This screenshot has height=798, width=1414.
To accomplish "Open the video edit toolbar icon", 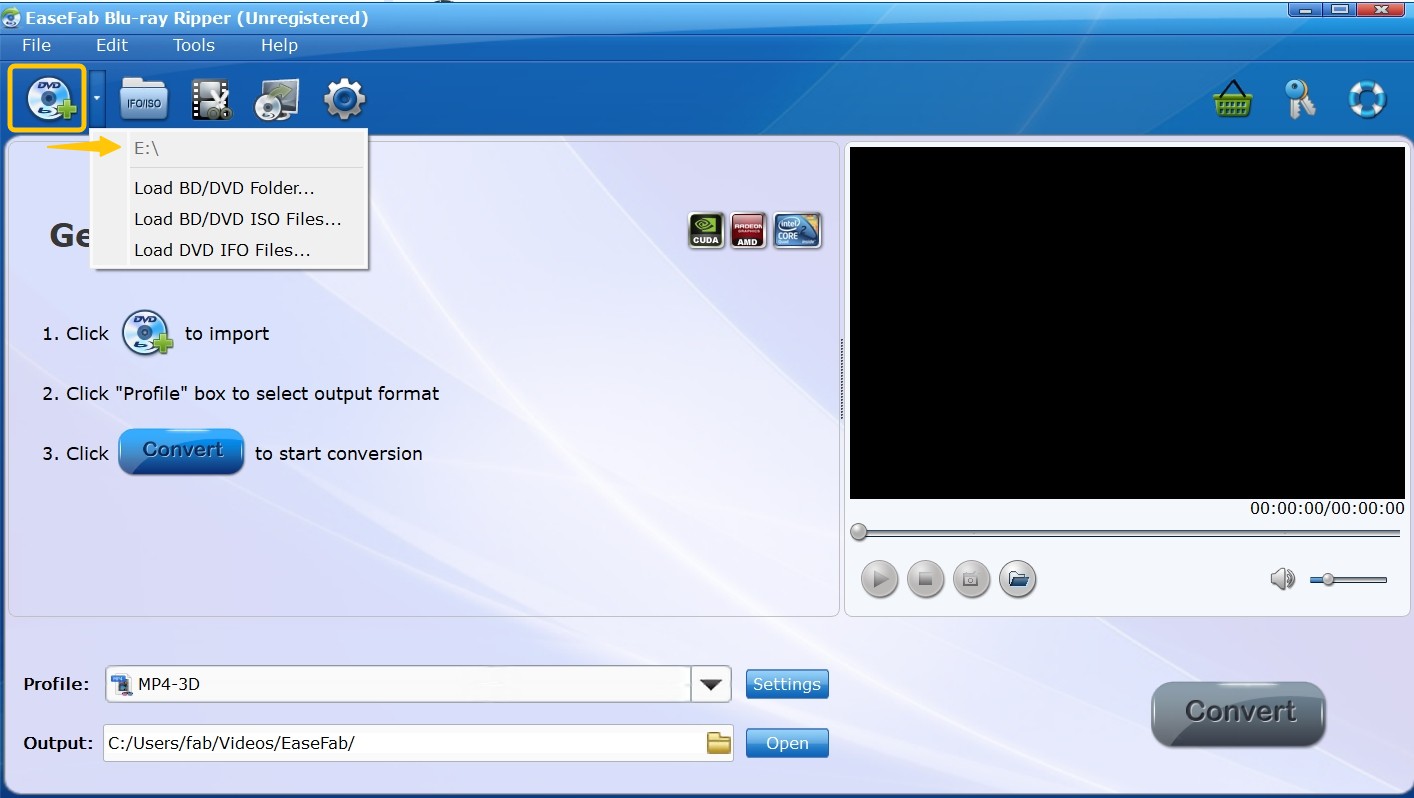I will tap(210, 97).
